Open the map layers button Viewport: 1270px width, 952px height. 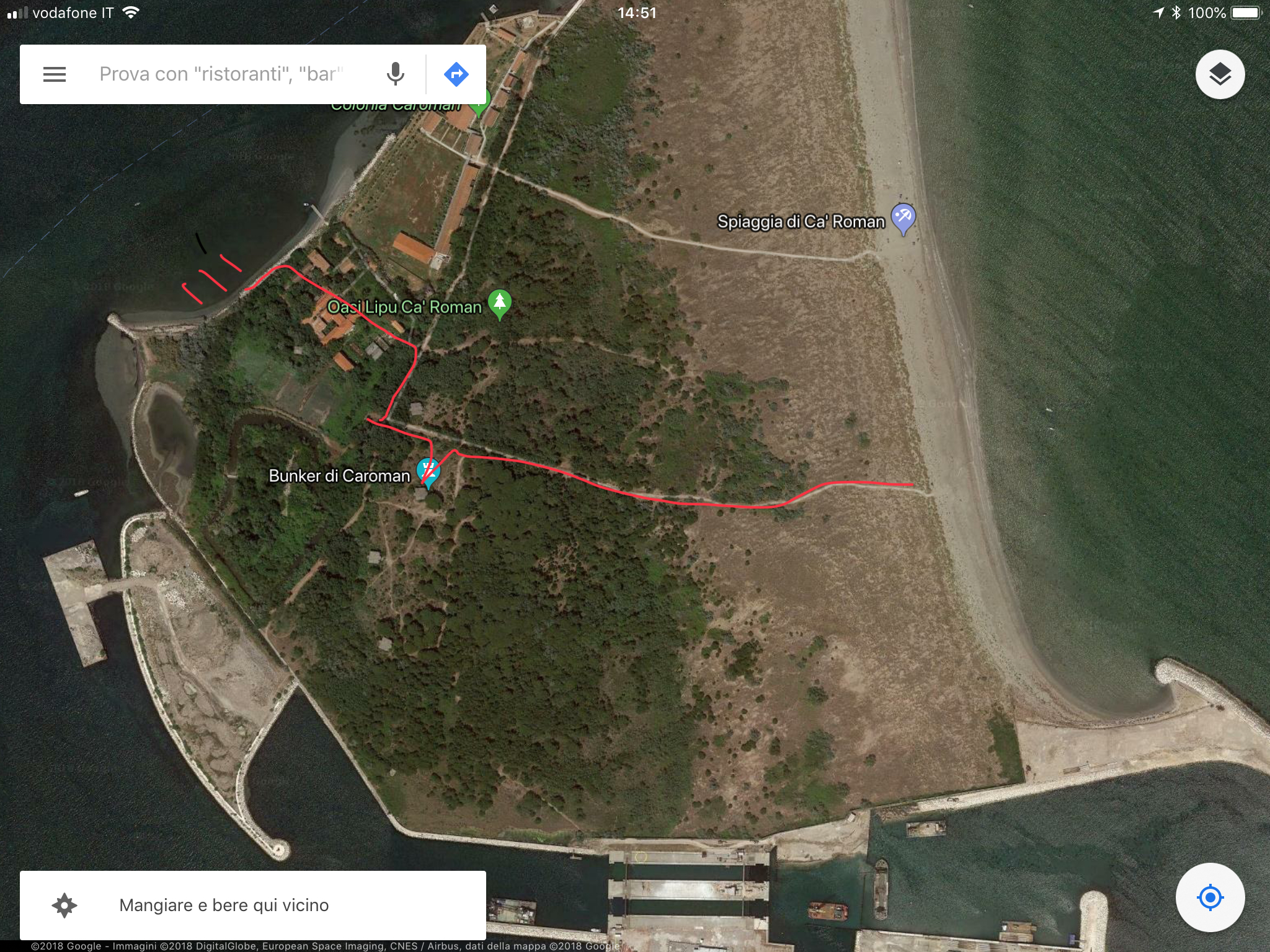[x=1220, y=74]
